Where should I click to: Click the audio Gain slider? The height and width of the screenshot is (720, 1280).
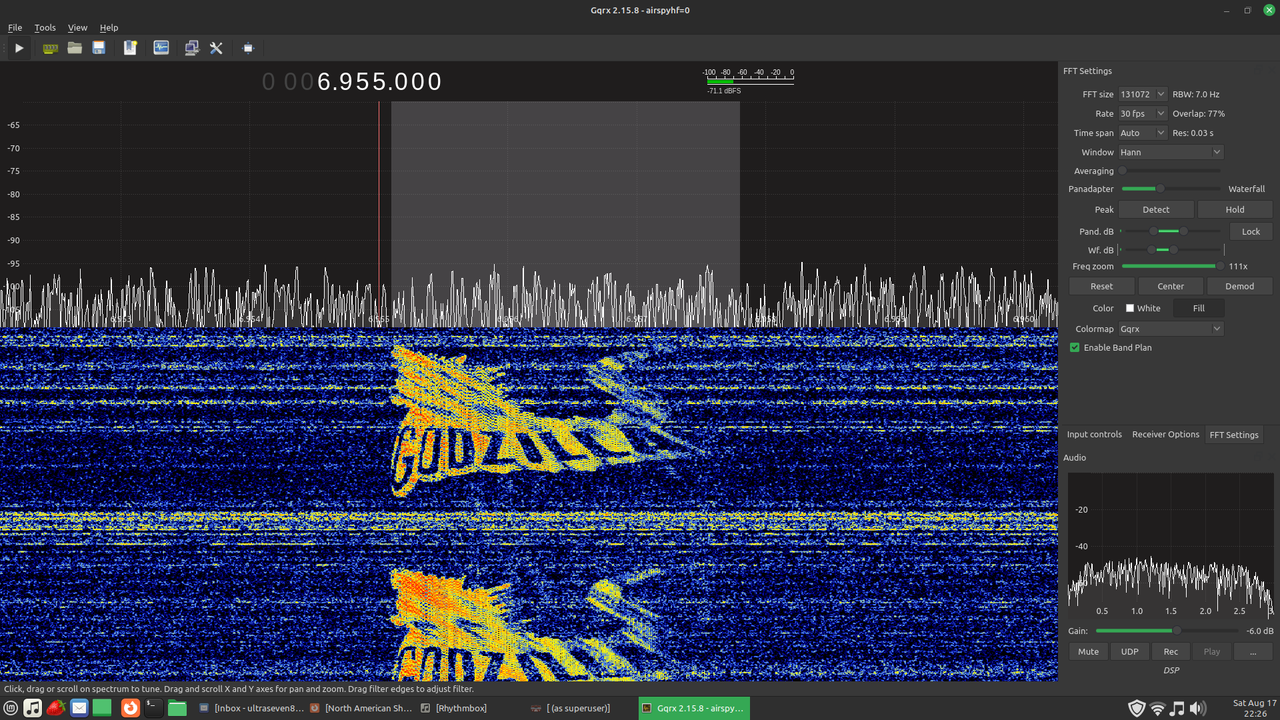[x=1168, y=631]
